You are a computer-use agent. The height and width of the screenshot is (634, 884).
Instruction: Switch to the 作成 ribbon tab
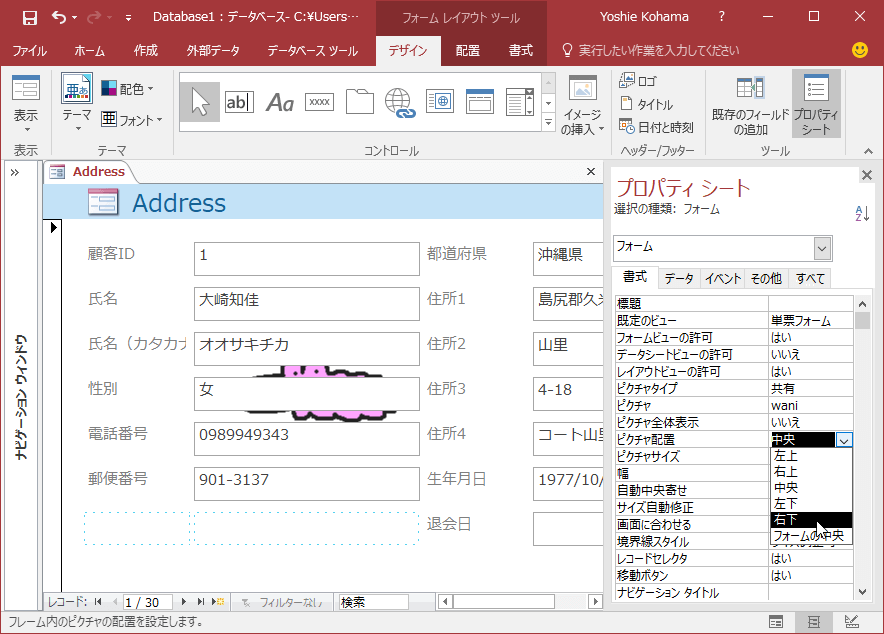(x=145, y=51)
